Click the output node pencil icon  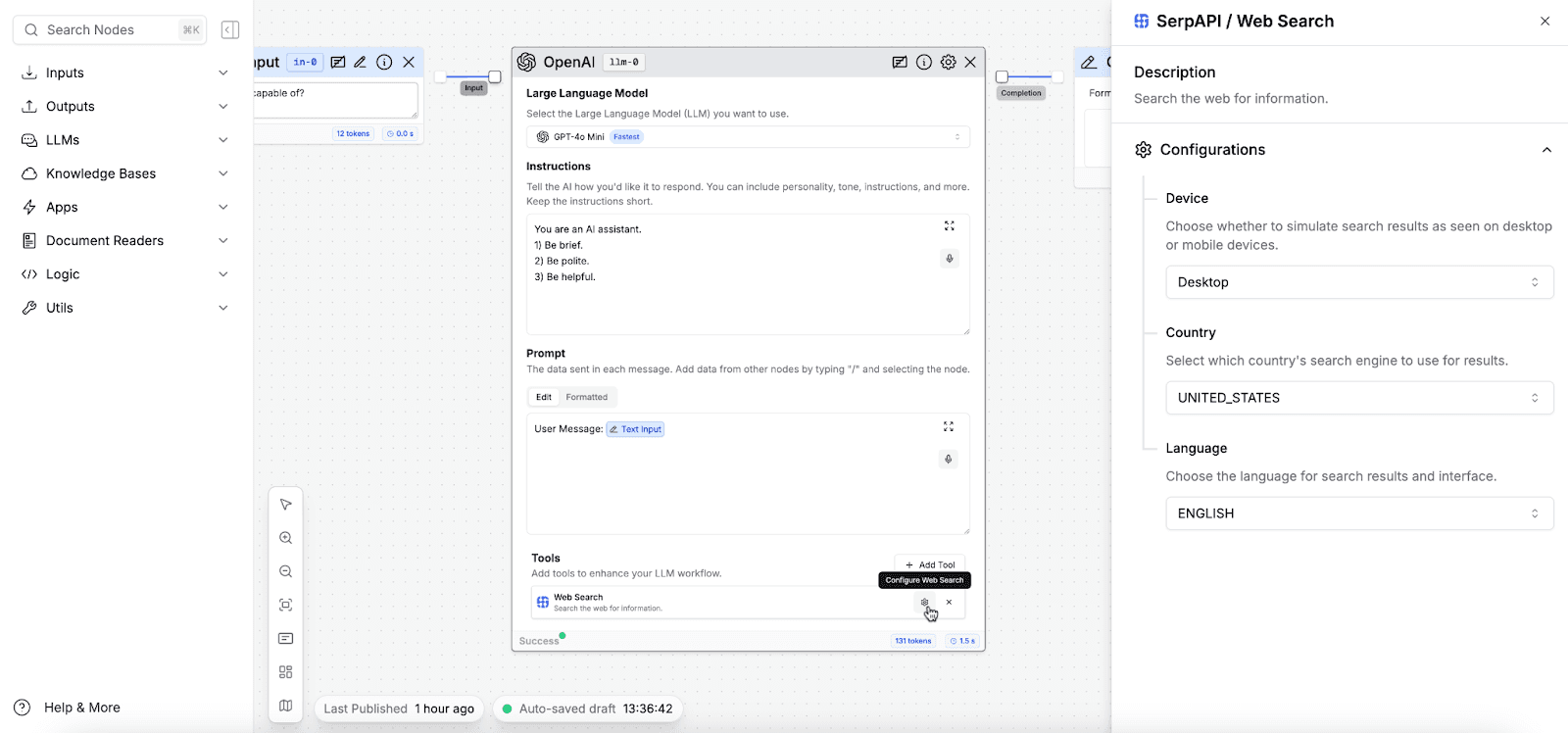(x=1089, y=62)
